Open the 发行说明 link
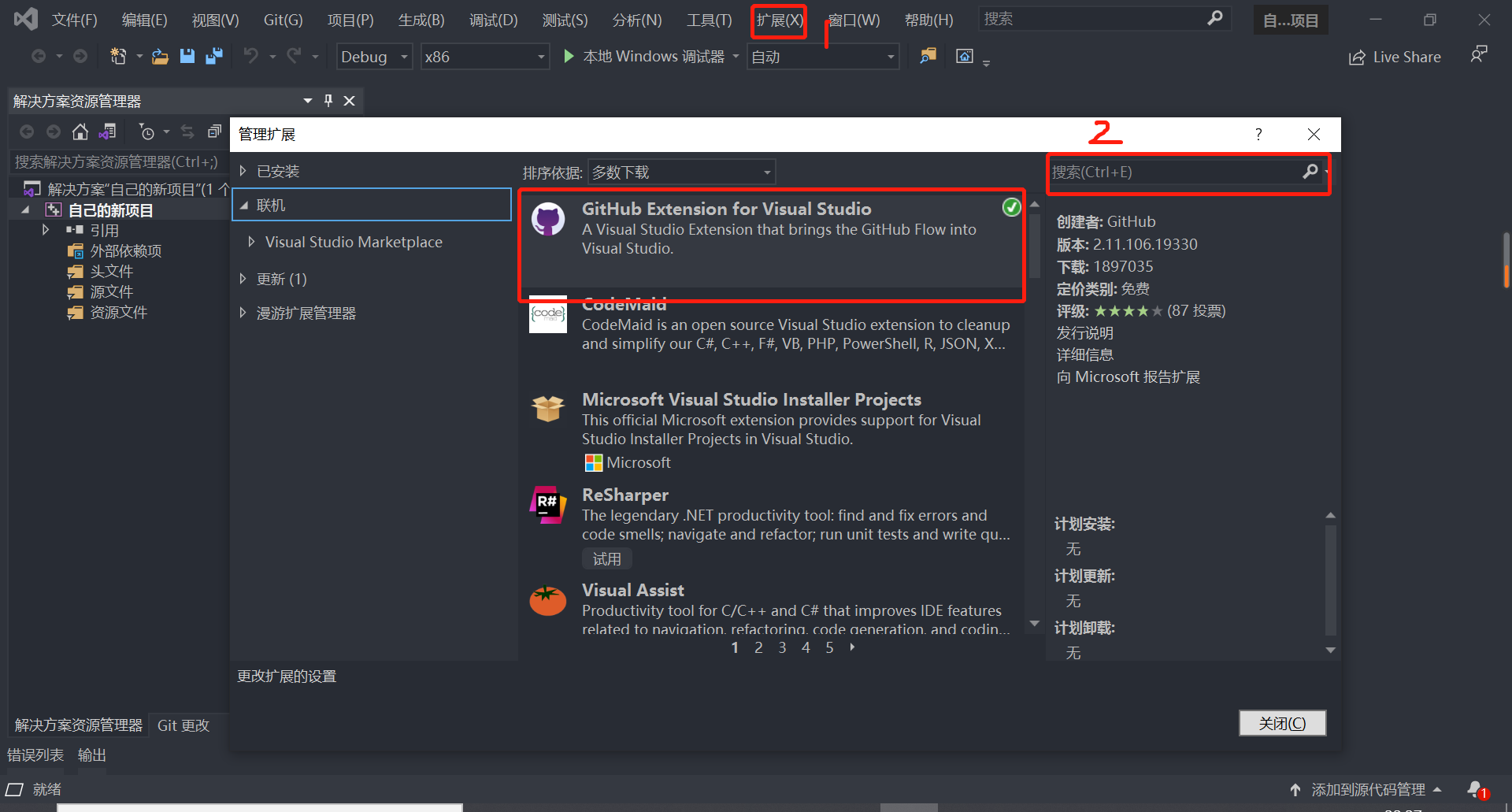 [1085, 333]
